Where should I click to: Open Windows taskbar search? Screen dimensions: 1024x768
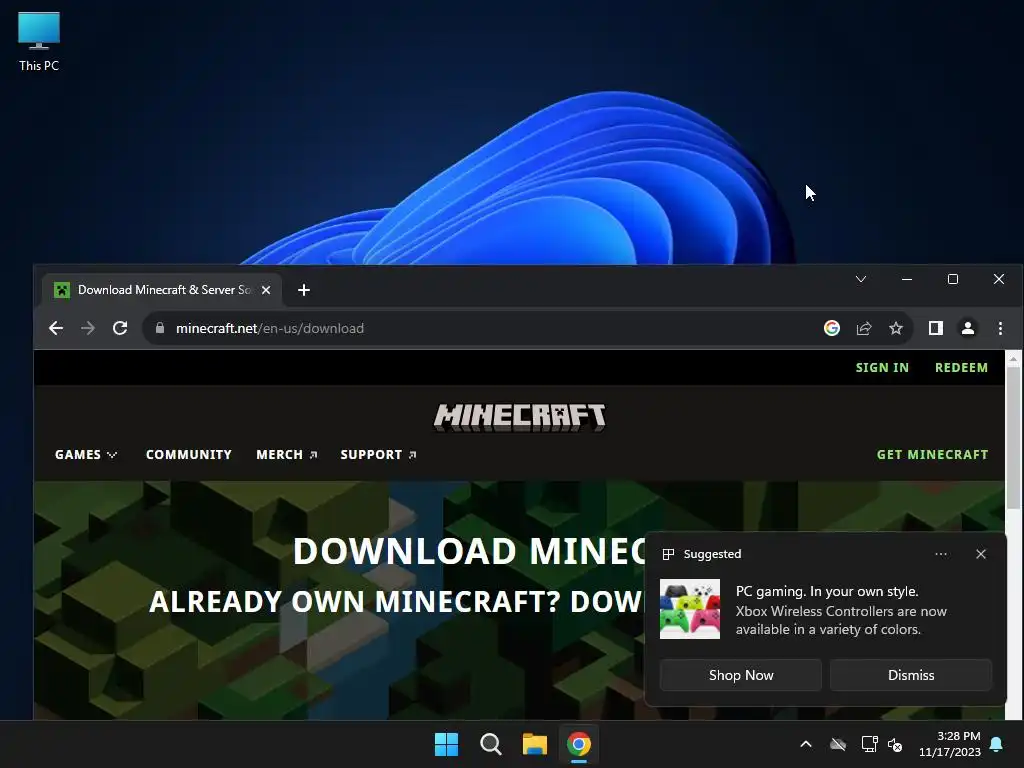[490, 744]
